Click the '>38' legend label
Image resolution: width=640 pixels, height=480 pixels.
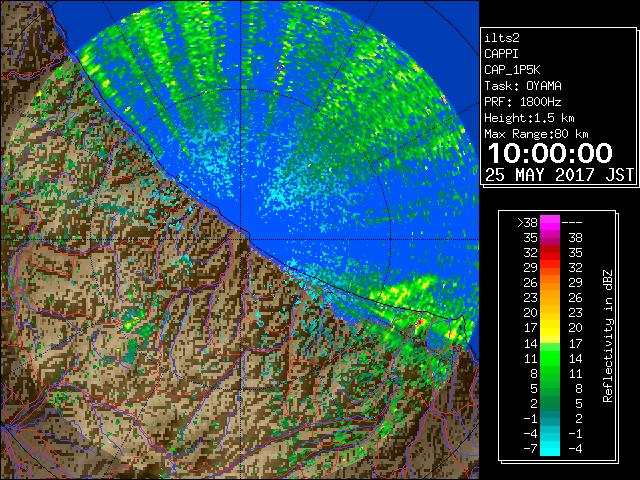coord(527,222)
